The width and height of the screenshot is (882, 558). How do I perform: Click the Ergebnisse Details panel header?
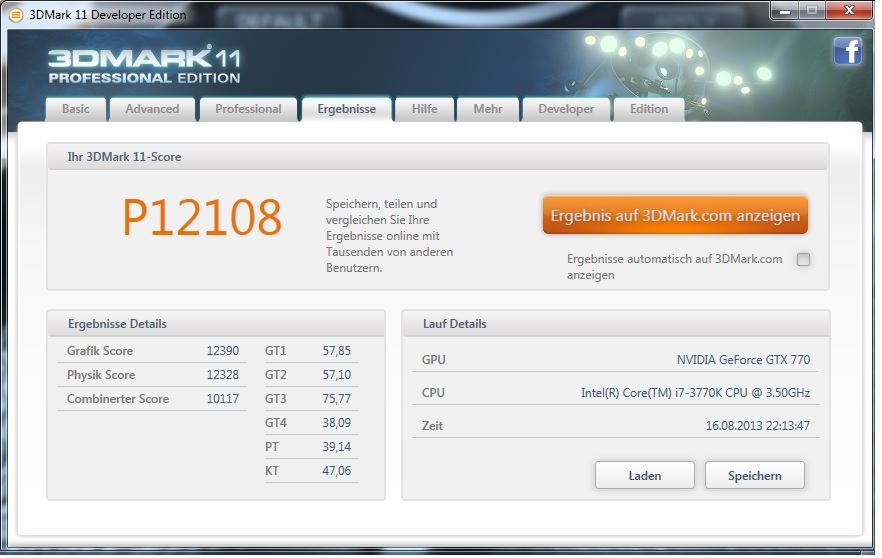216,324
